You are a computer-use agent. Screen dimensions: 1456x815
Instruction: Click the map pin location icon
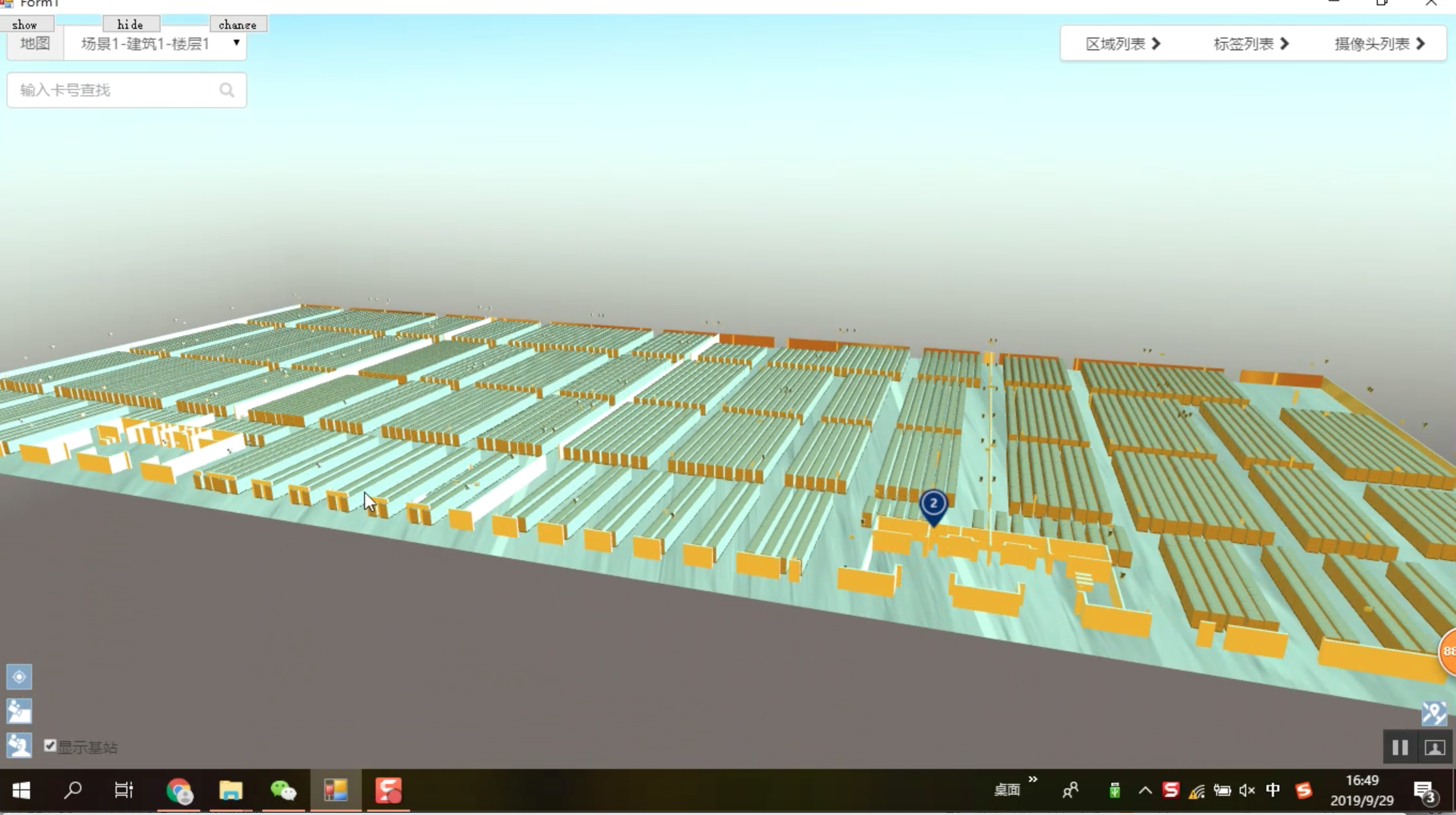pos(1434,713)
